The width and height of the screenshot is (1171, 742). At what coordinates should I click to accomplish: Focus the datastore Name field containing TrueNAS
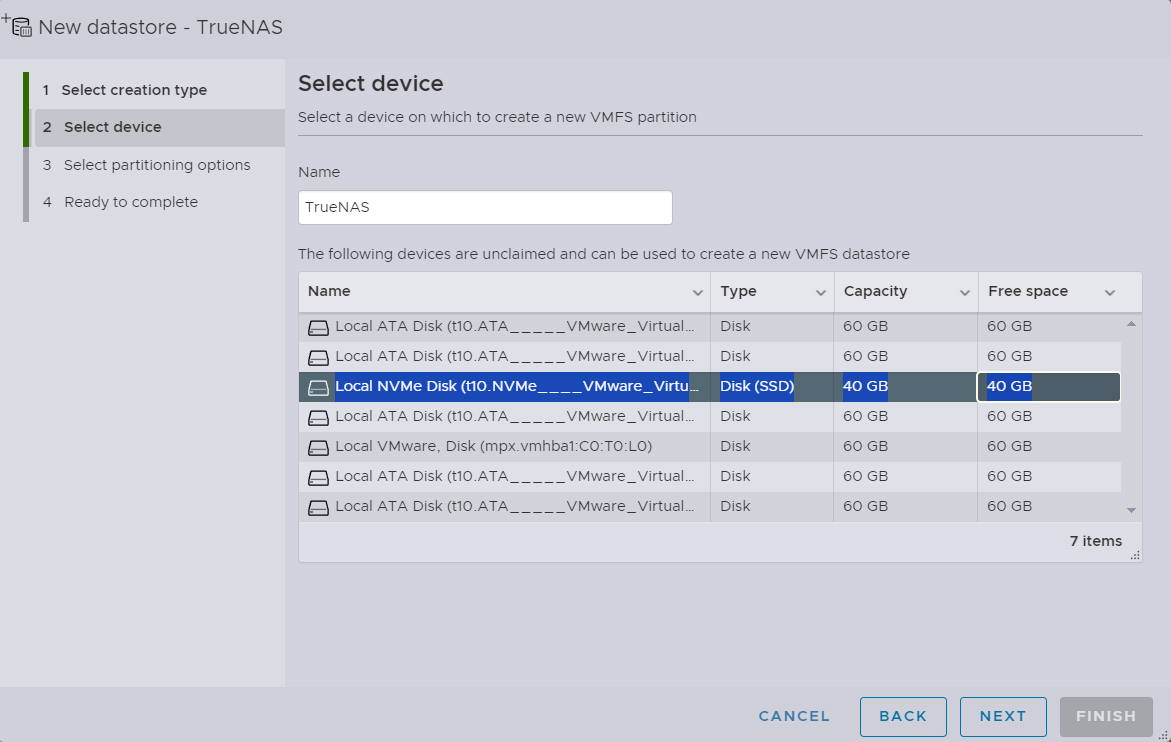485,208
